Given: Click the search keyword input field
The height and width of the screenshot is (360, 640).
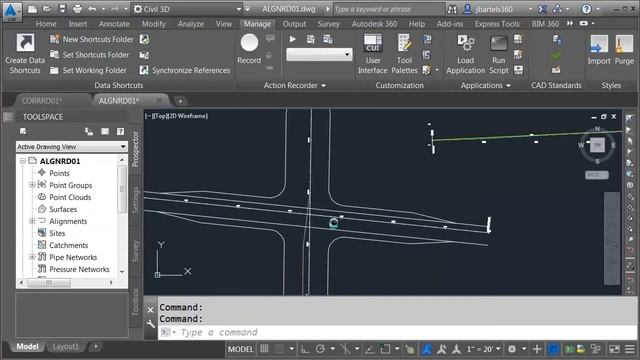Looking at the screenshot, I should click(388, 9).
